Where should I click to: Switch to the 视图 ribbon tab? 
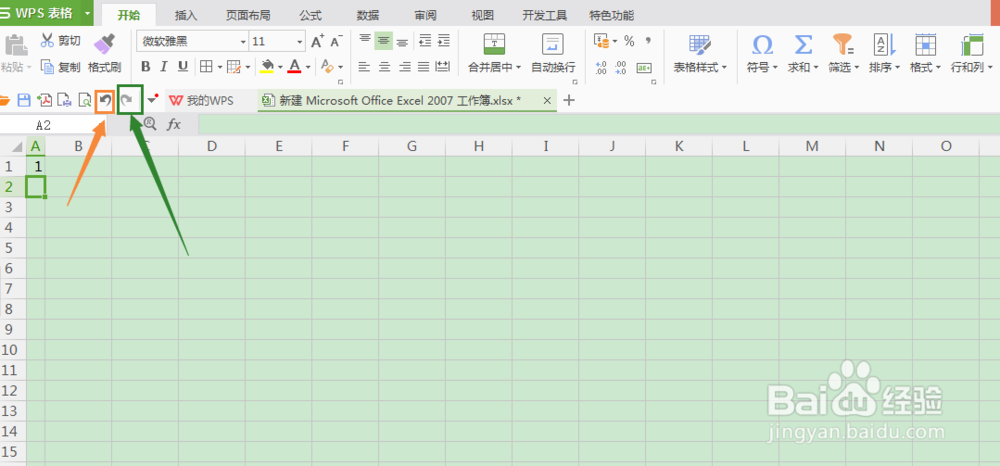point(483,15)
